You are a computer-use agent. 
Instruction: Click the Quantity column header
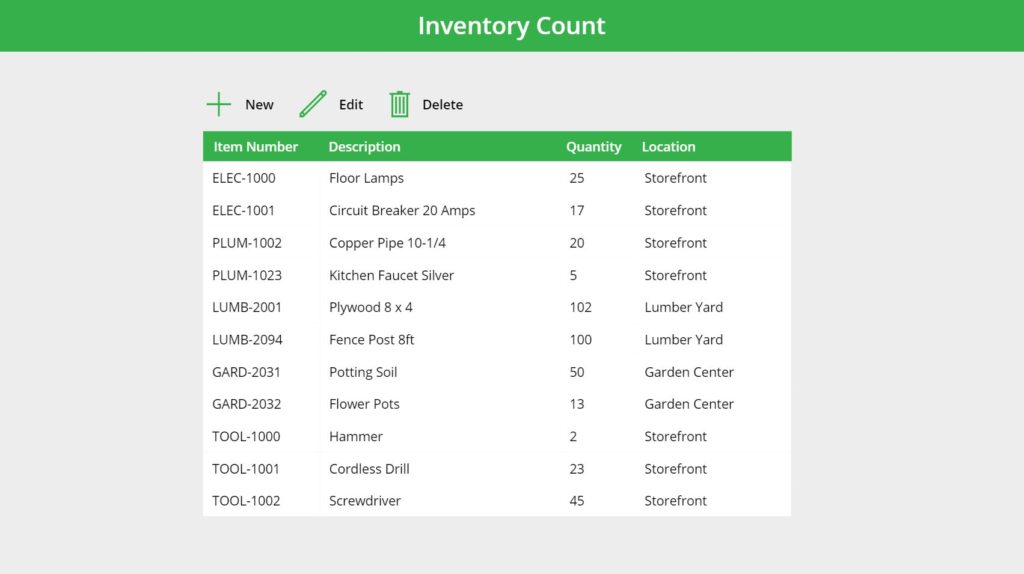click(594, 147)
